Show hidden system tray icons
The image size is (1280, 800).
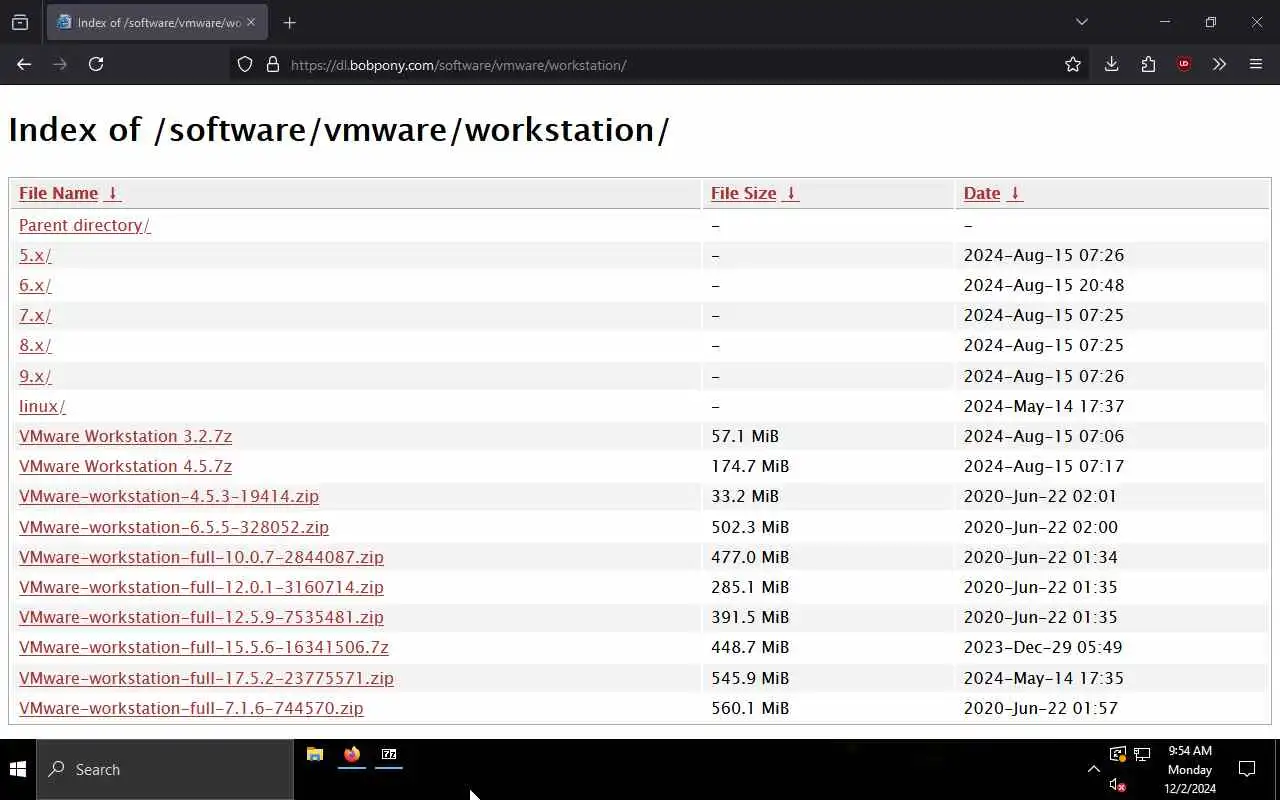[x=1093, y=769]
